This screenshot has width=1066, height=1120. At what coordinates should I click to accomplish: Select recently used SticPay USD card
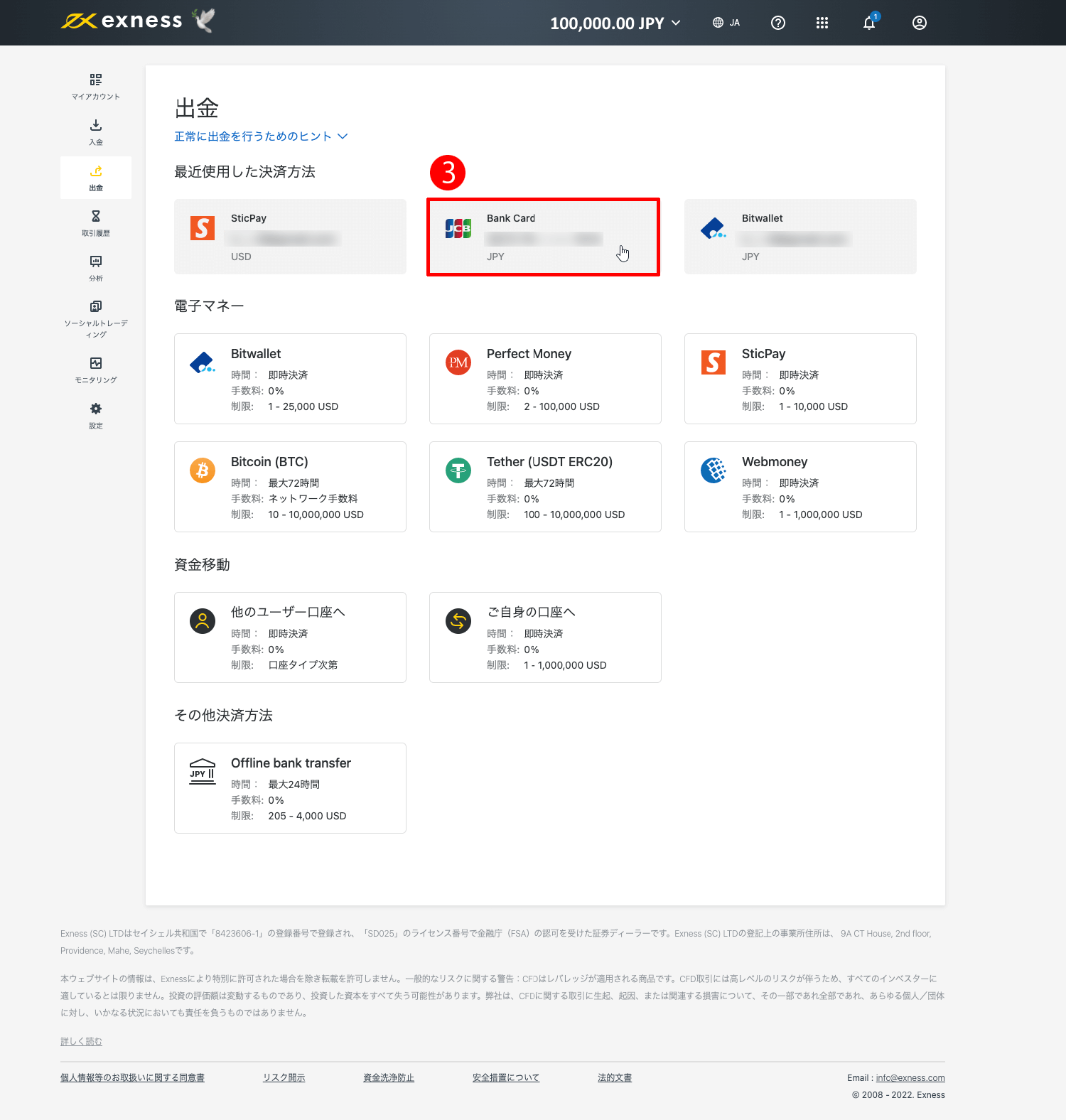(x=290, y=237)
